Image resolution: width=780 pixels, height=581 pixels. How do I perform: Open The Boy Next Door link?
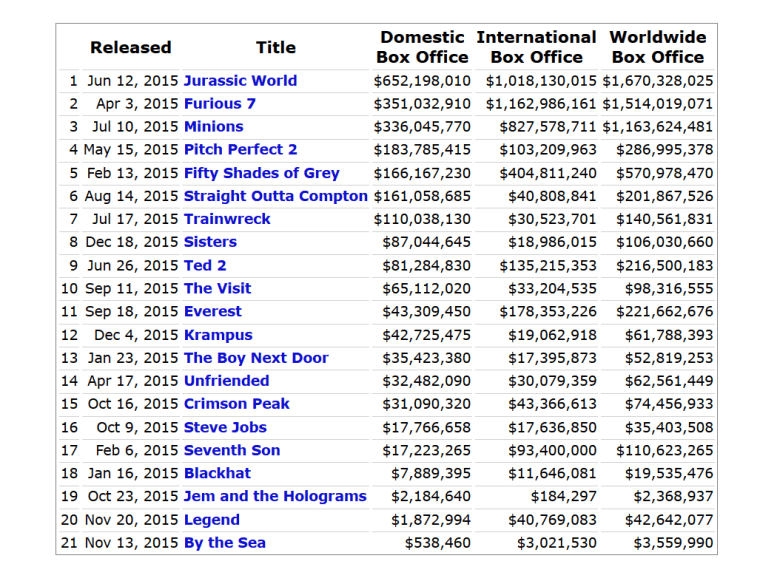pyautogui.click(x=256, y=358)
